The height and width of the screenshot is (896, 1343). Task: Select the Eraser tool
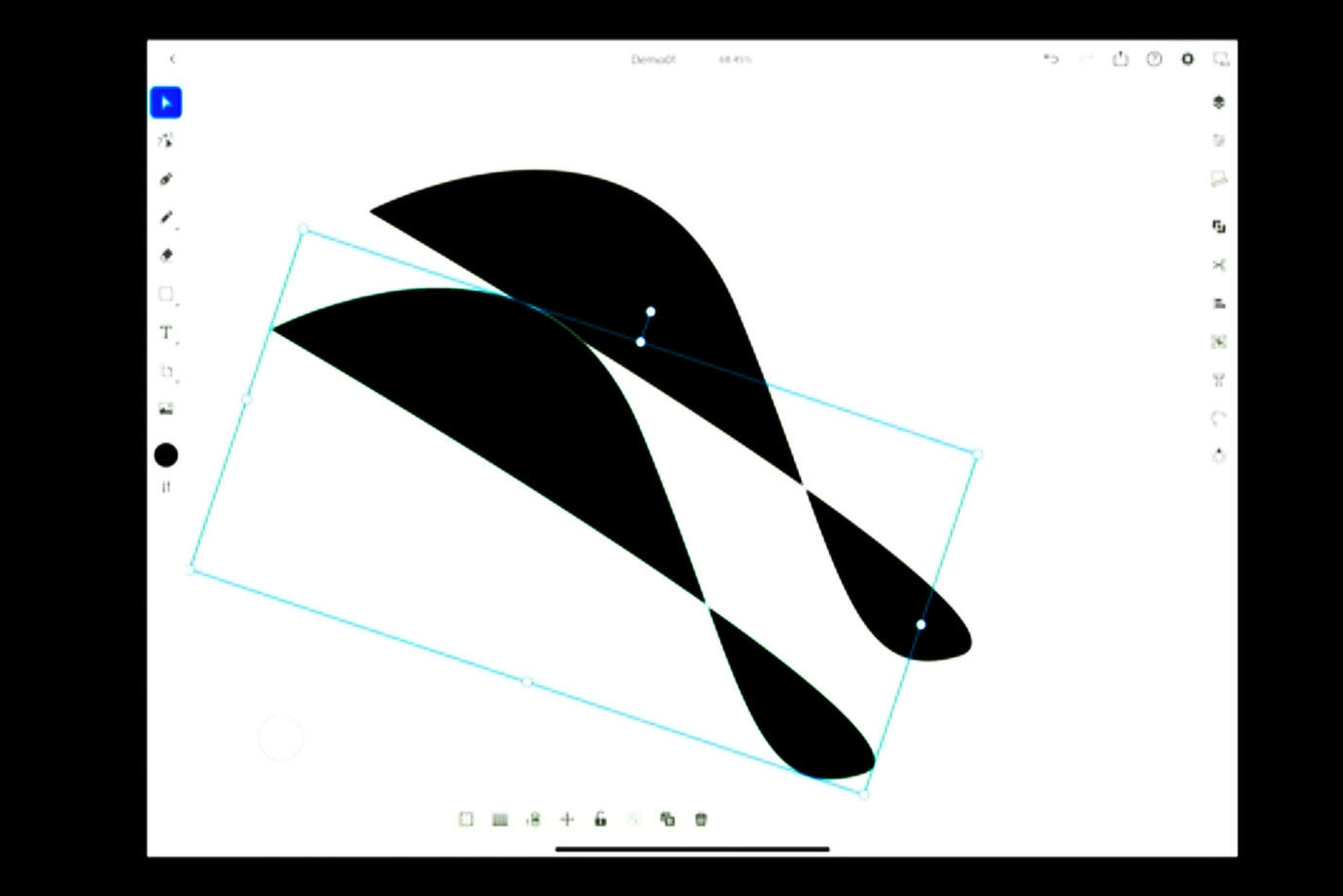[165, 256]
